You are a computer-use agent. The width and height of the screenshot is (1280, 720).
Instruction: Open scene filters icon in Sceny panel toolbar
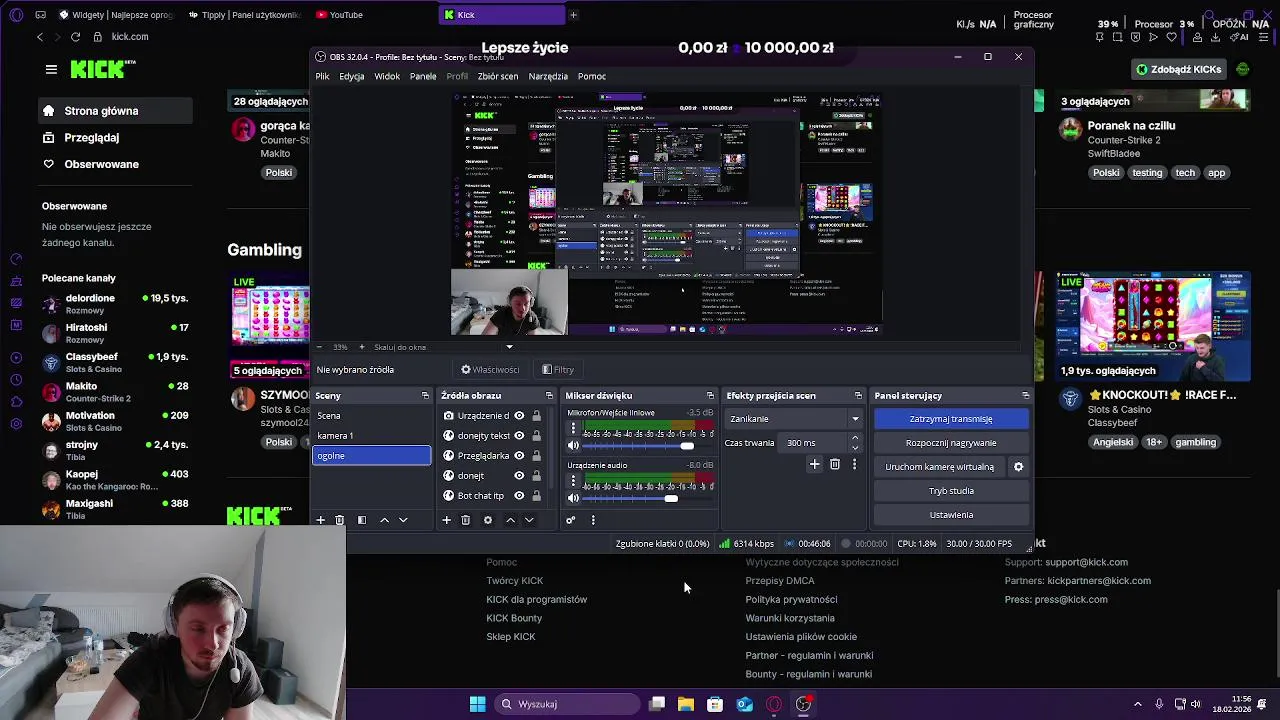click(x=362, y=520)
